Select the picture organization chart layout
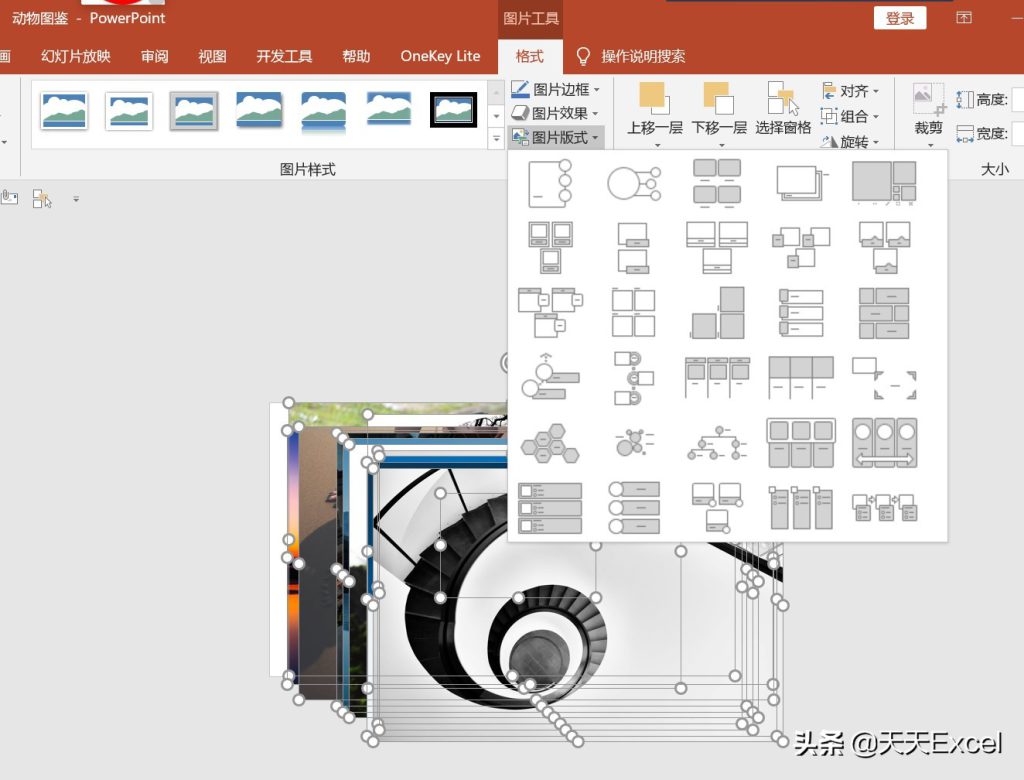 click(717, 444)
